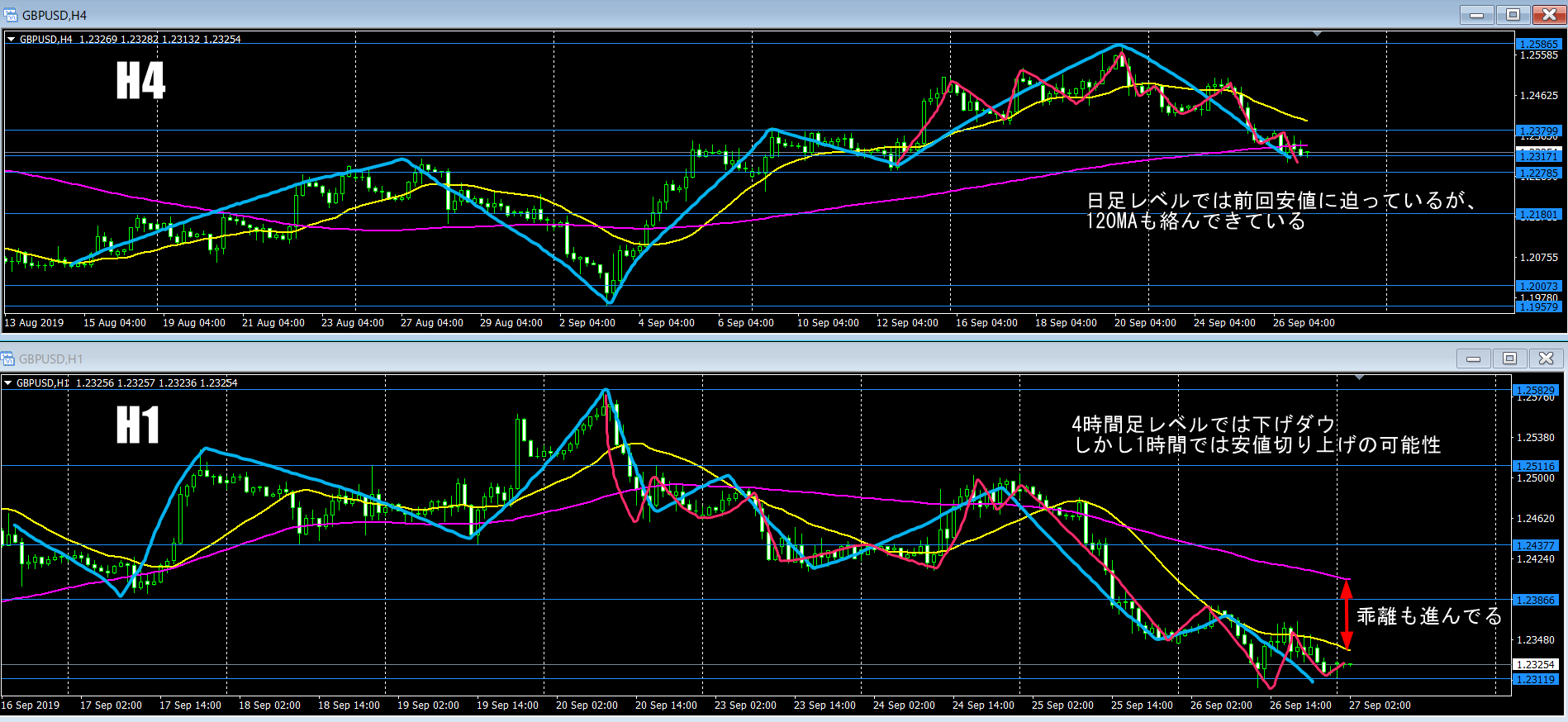Click the '16 Sep 2019' date on the H1 time axis
The image size is (1568, 722).
point(31,705)
